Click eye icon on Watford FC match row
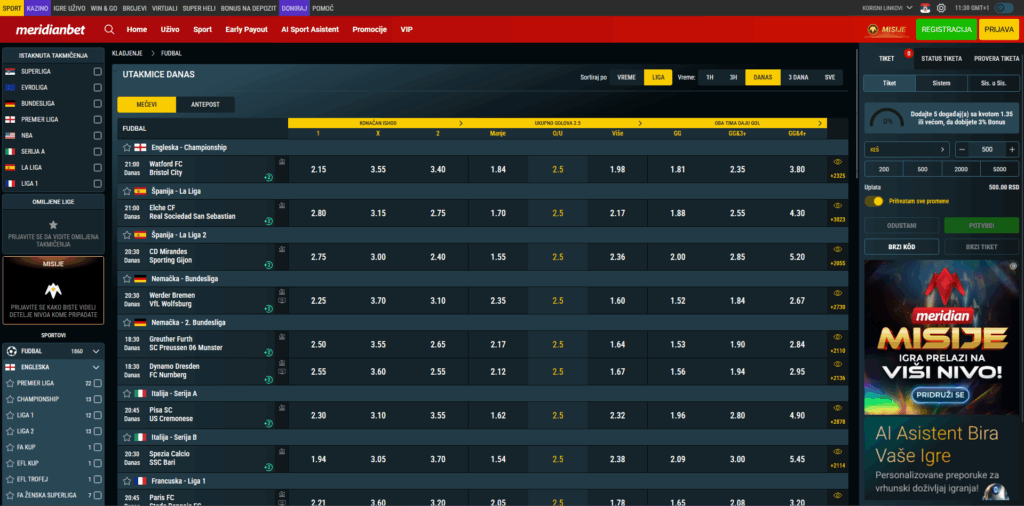 837,162
